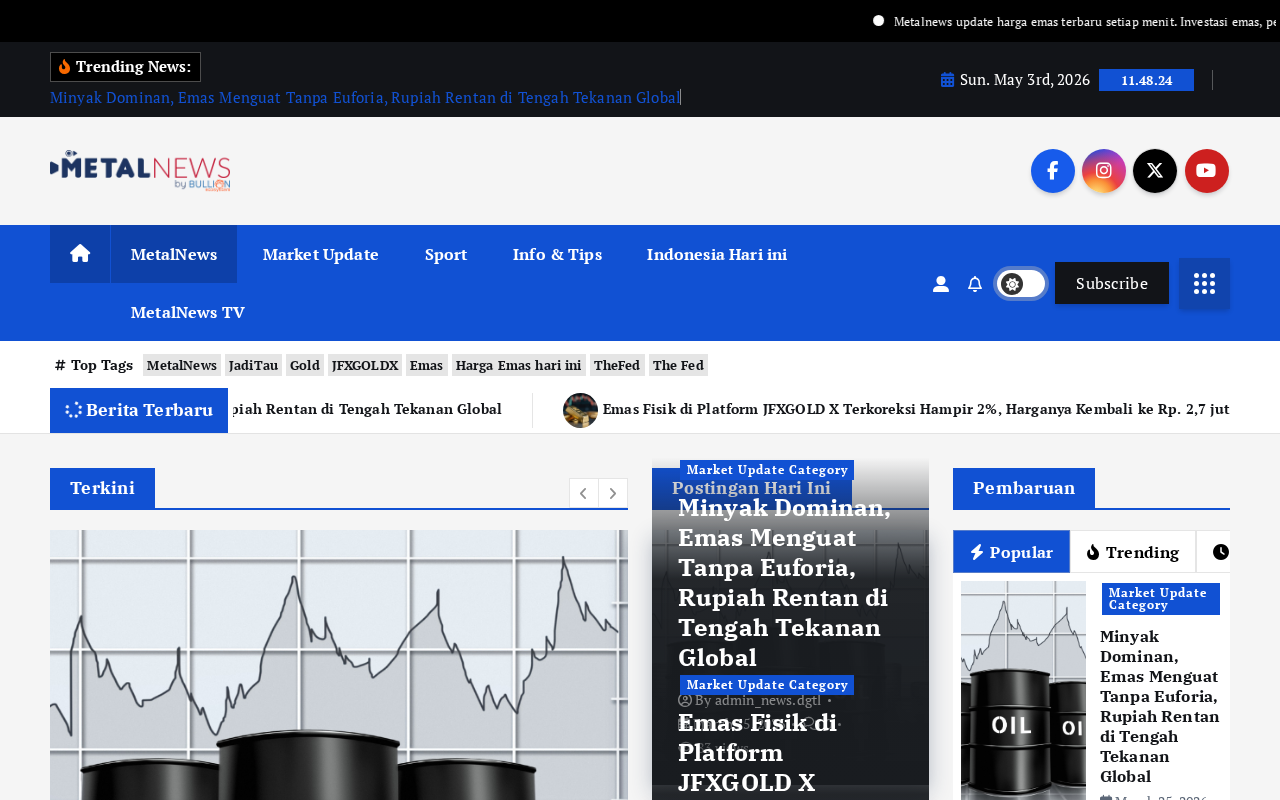Open the Instagram social icon
Screen dimensions: 1280x800
coord(1104,171)
